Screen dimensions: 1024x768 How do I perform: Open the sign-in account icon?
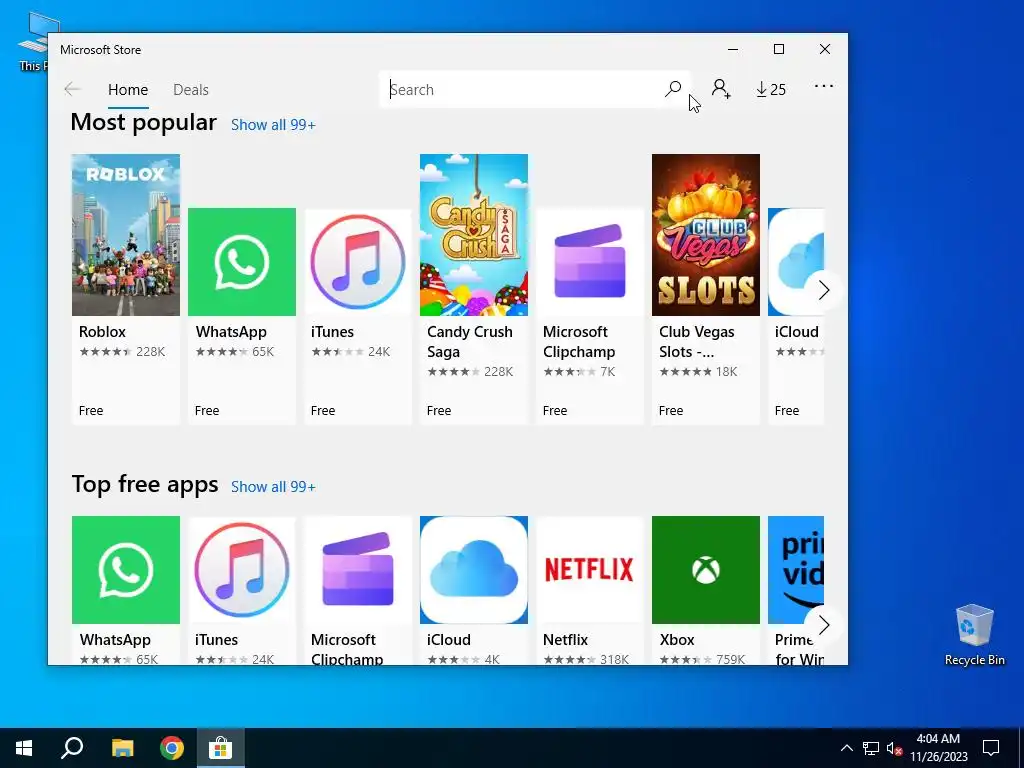click(721, 89)
